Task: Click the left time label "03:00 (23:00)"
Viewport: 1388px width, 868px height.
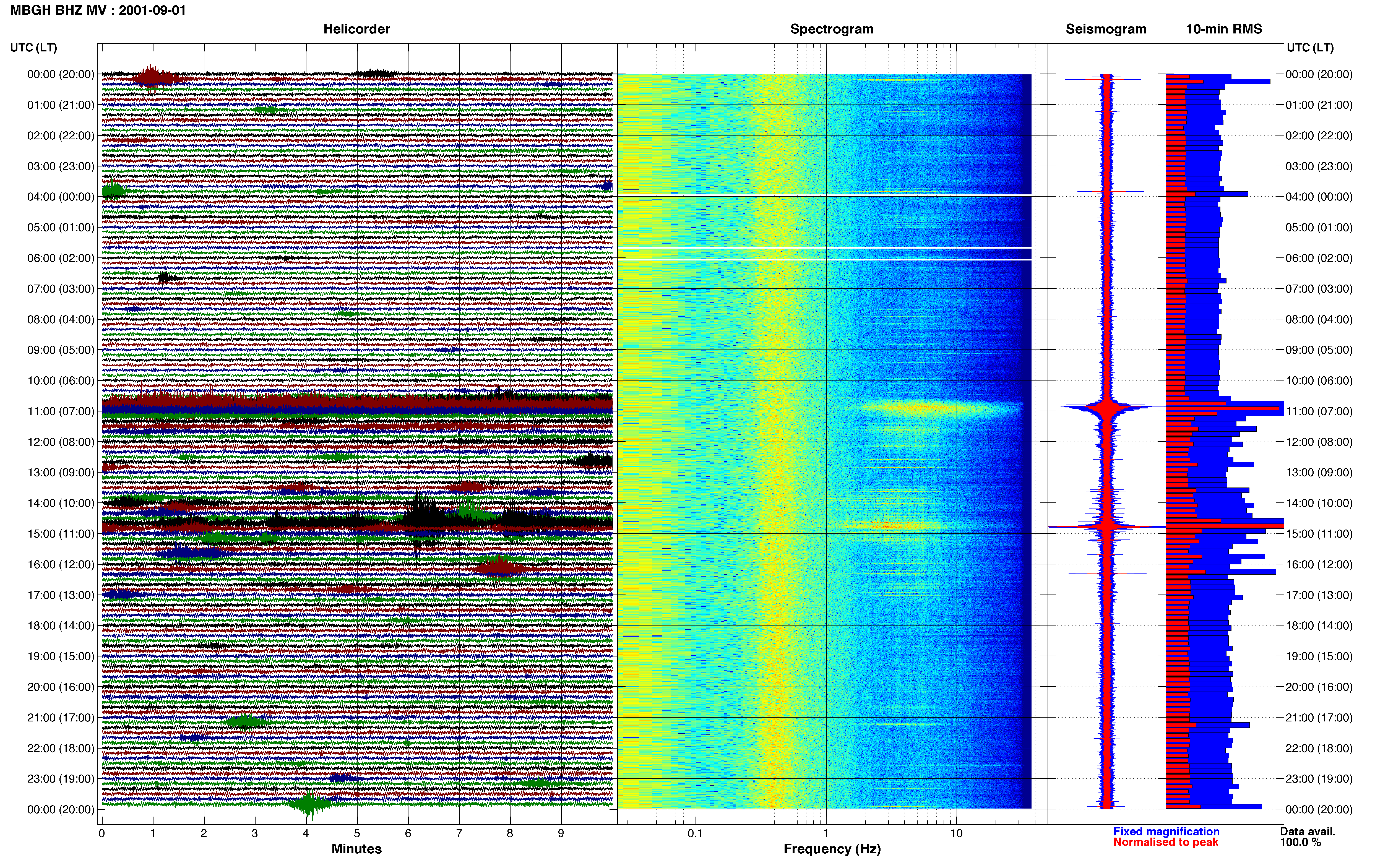Action: (61, 166)
